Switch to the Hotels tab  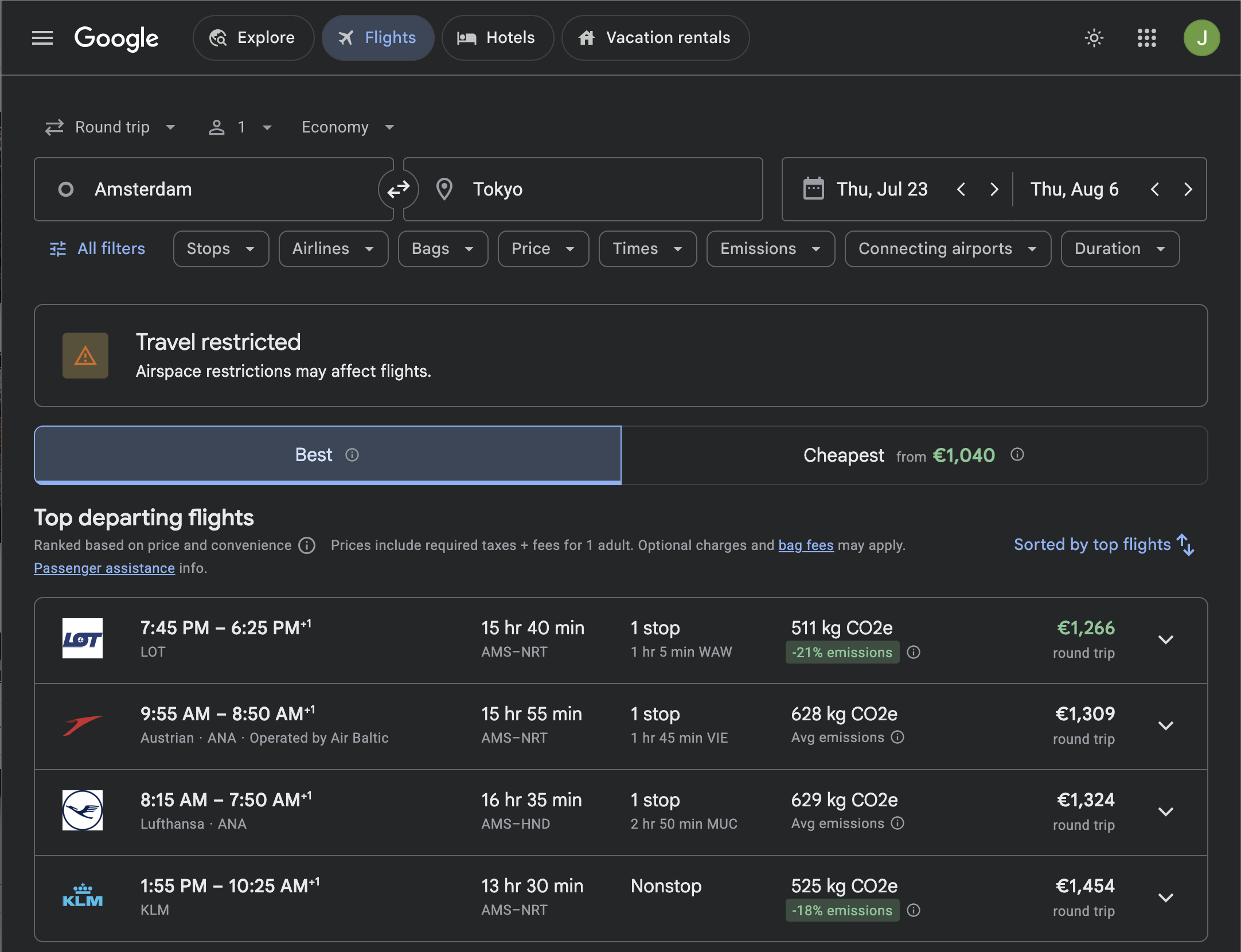click(498, 38)
